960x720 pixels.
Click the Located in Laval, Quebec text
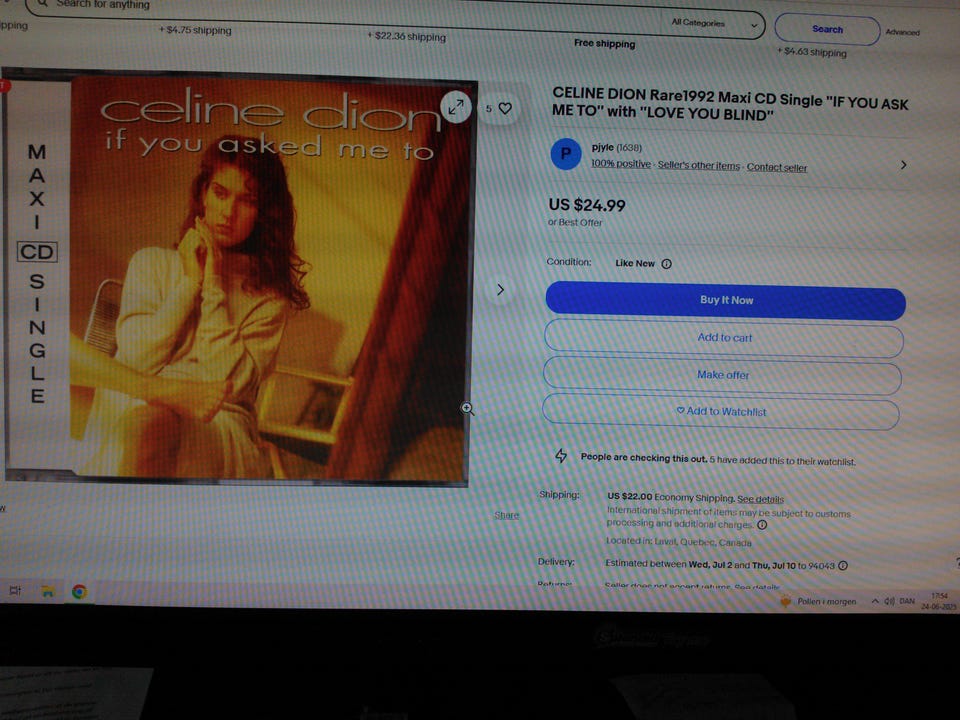pyautogui.click(x=678, y=542)
